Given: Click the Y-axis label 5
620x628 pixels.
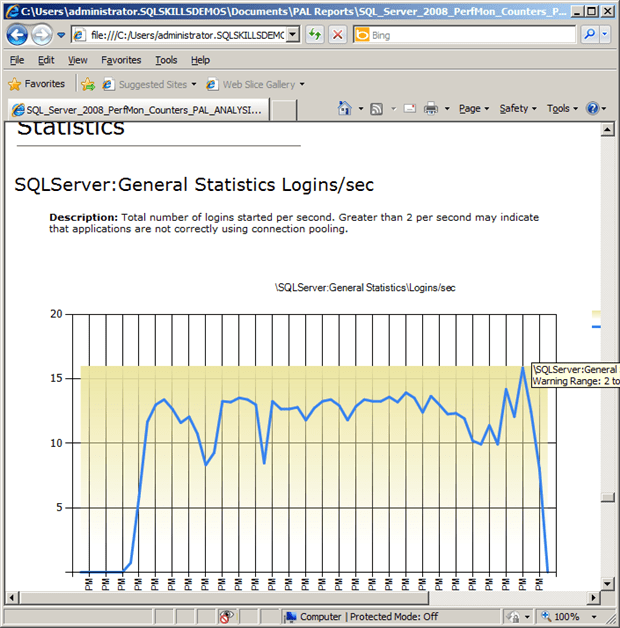Looking at the screenshot, I should click(59, 507).
